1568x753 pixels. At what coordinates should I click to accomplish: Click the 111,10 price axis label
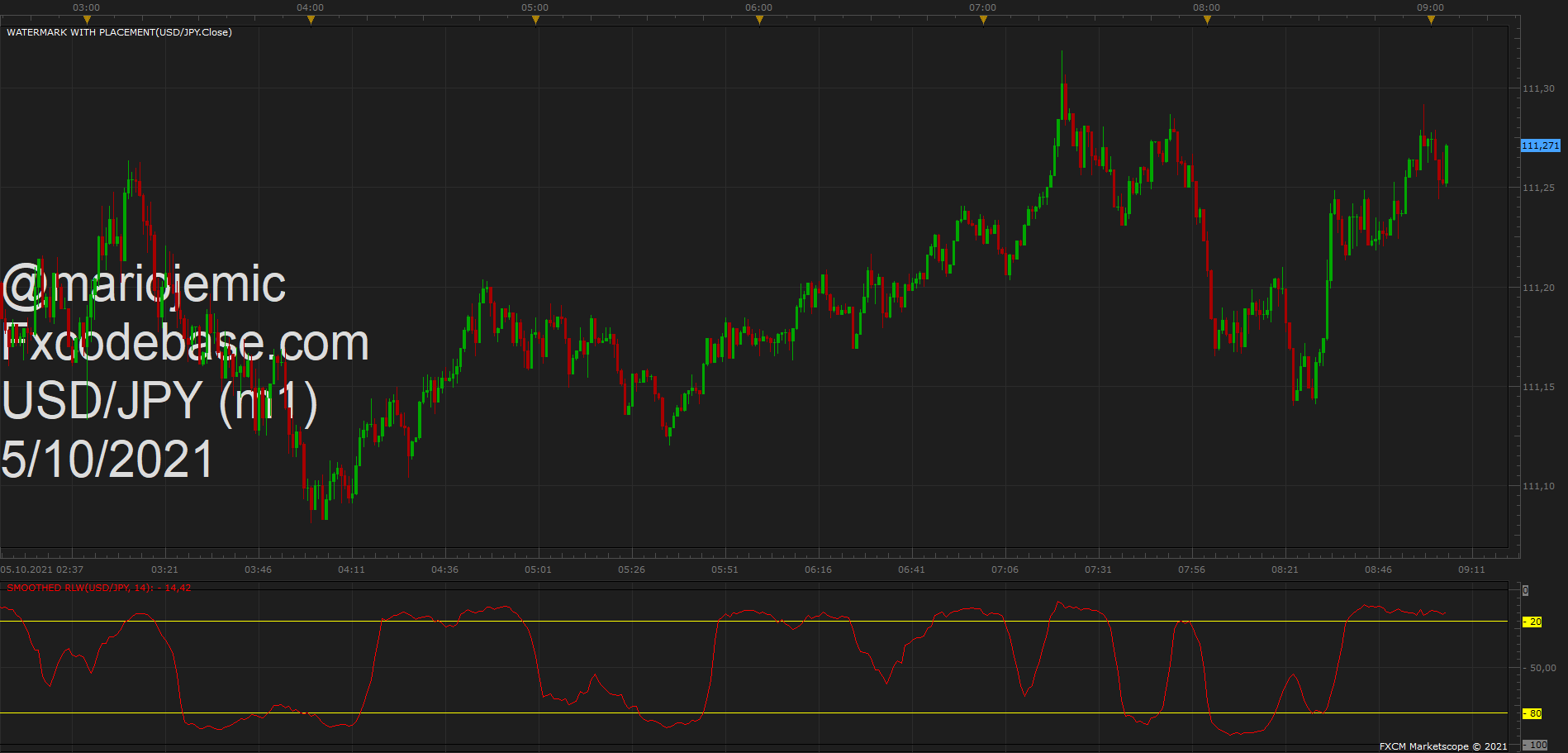[x=1538, y=486]
